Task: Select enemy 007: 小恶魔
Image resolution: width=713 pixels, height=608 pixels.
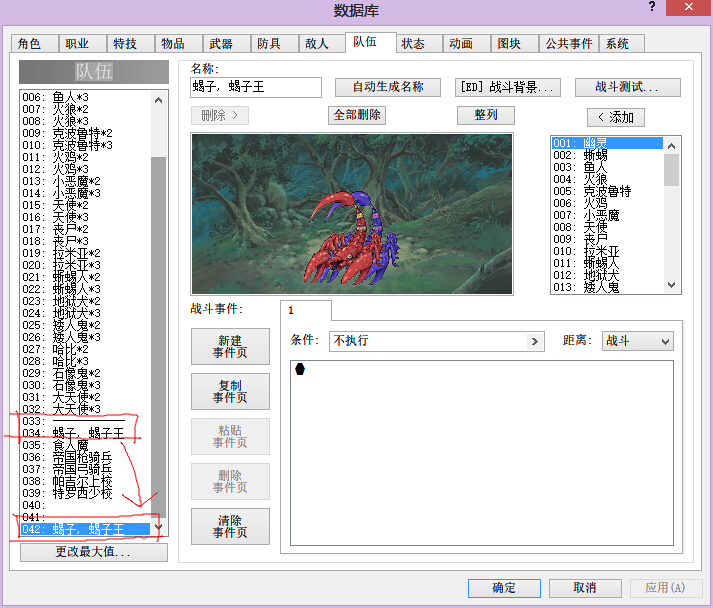Action: point(608,215)
